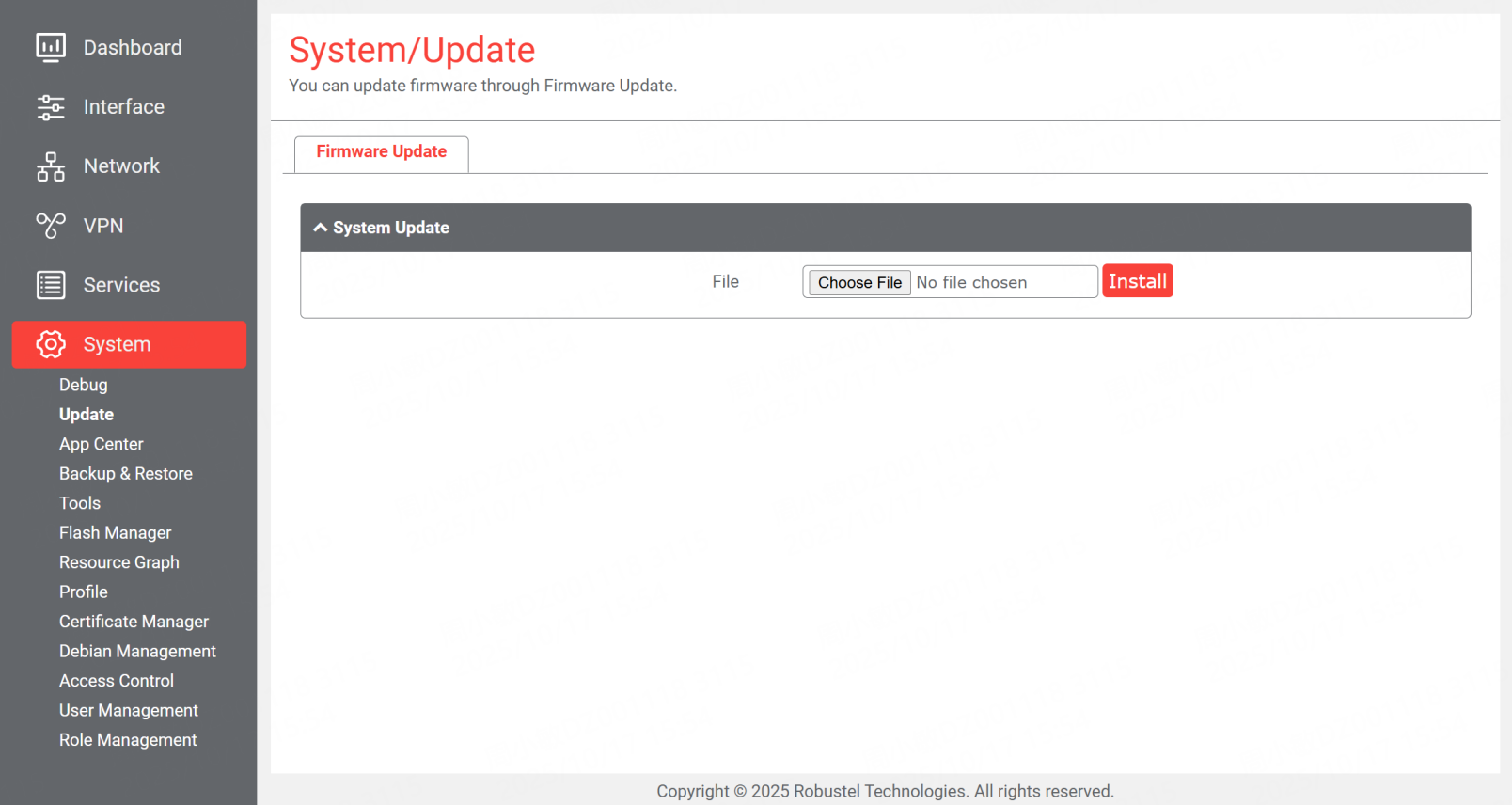Select Access Control in System menu

(x=117, y=681)
